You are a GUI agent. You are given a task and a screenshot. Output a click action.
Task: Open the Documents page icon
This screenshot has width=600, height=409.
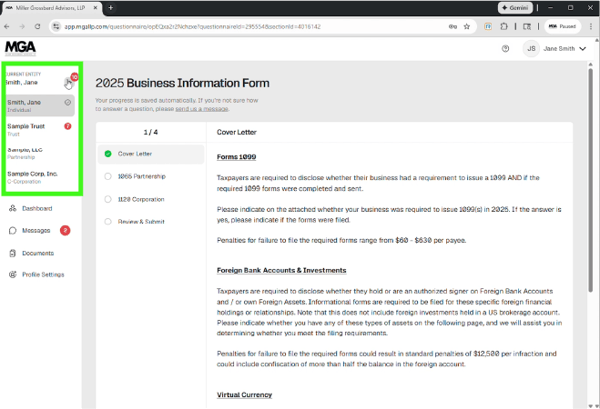tap(13, 253)
